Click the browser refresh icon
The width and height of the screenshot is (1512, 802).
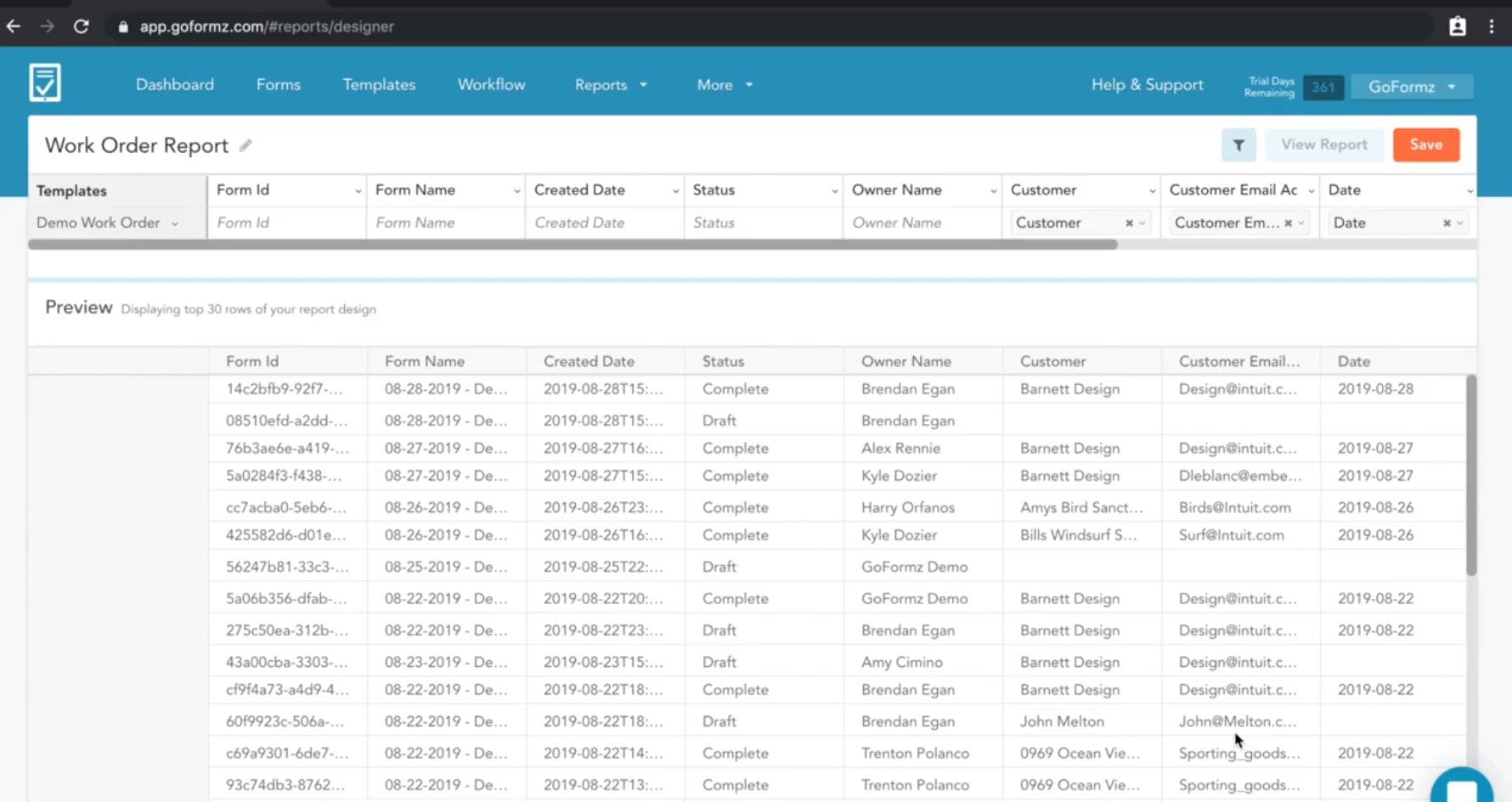[82, 26]
